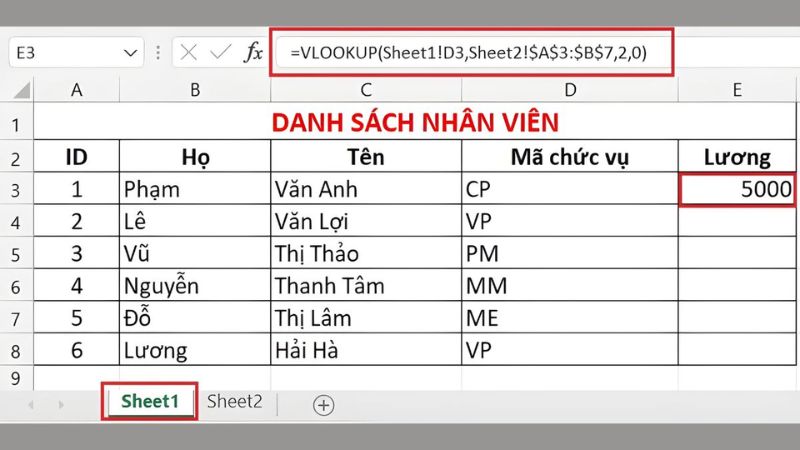
Task: Add a new sheet with the plus icon
Action: [323, 405]
